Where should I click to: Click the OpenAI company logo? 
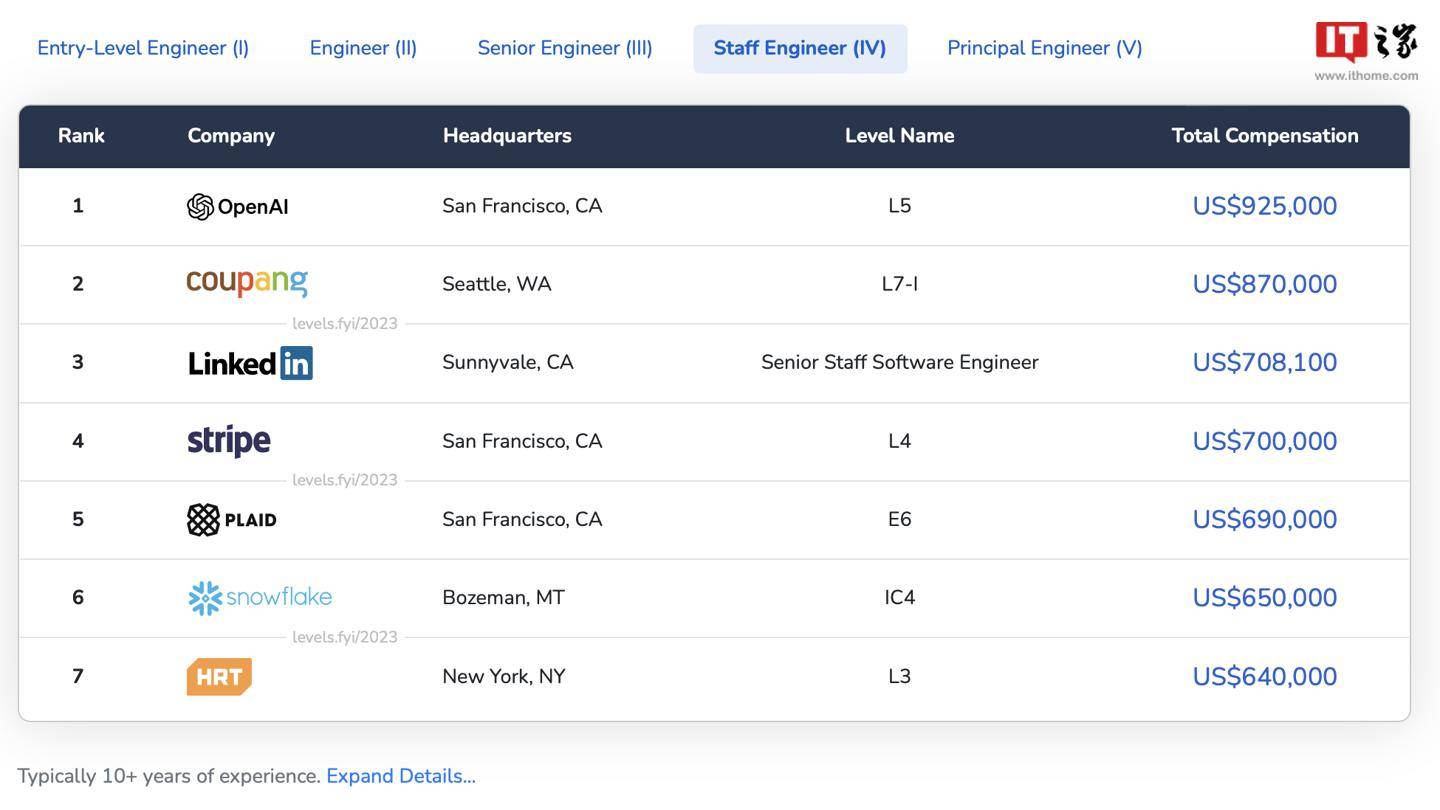click(x=238, y=207)
